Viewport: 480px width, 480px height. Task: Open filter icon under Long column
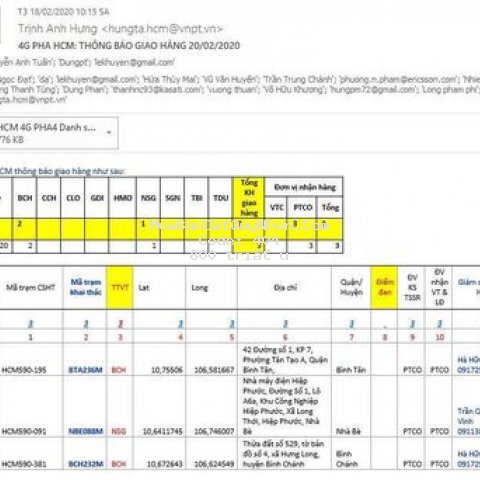click(x=232, y=324)
